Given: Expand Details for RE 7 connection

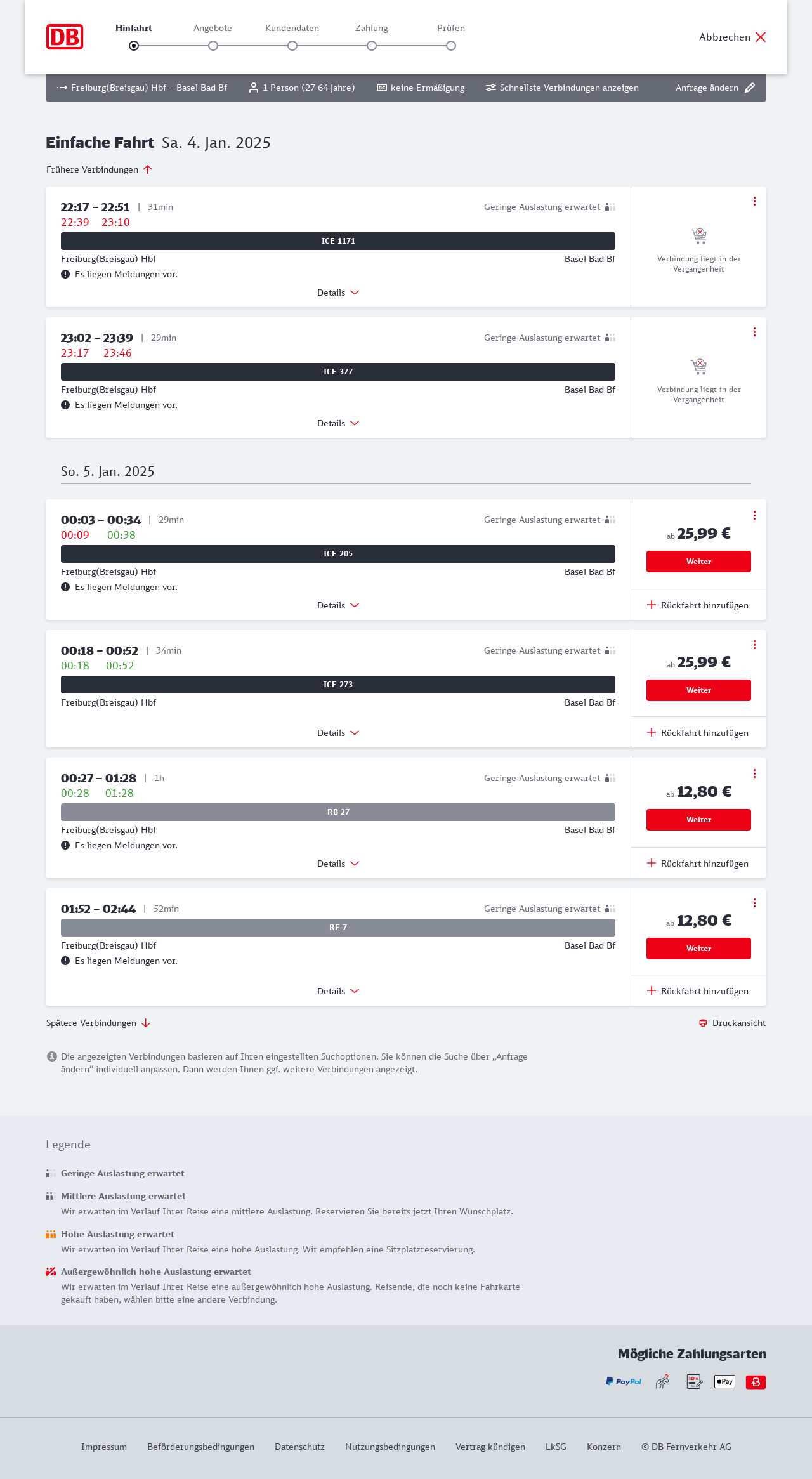Looking at the screenshot, I should coord(338,991).
